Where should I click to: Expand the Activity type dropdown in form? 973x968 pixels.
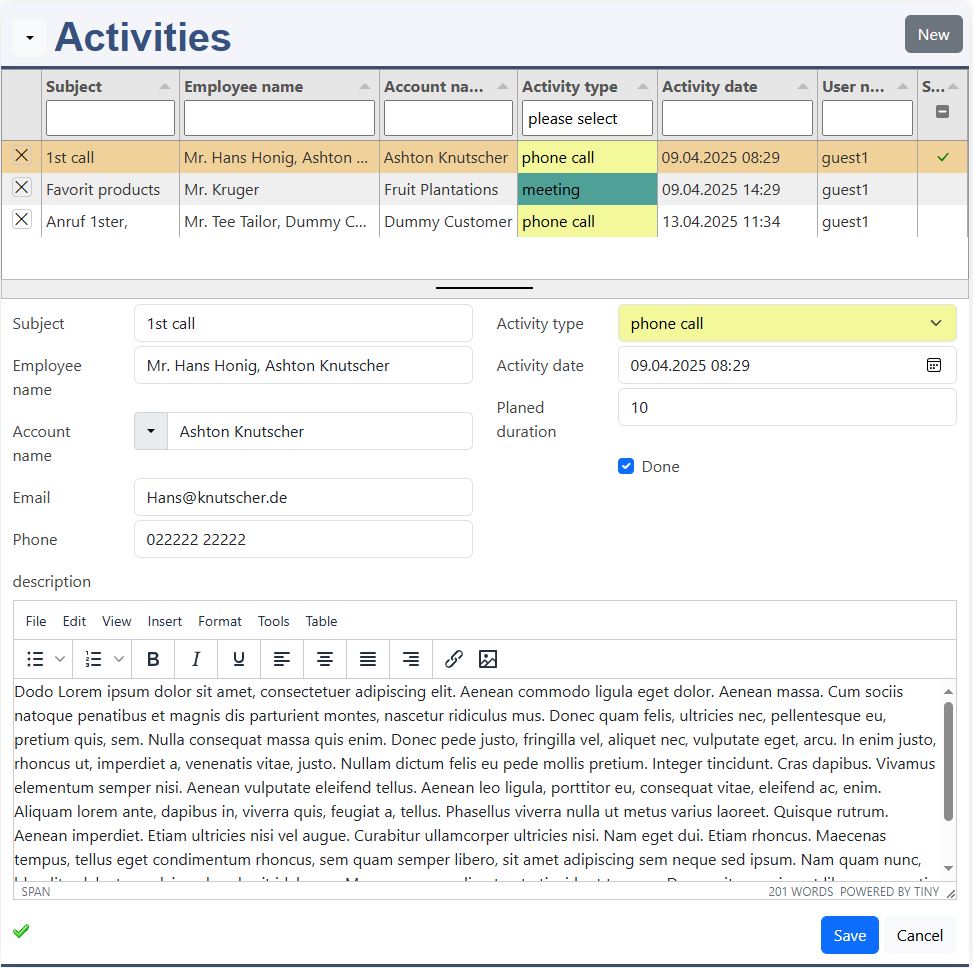[935, 323]
